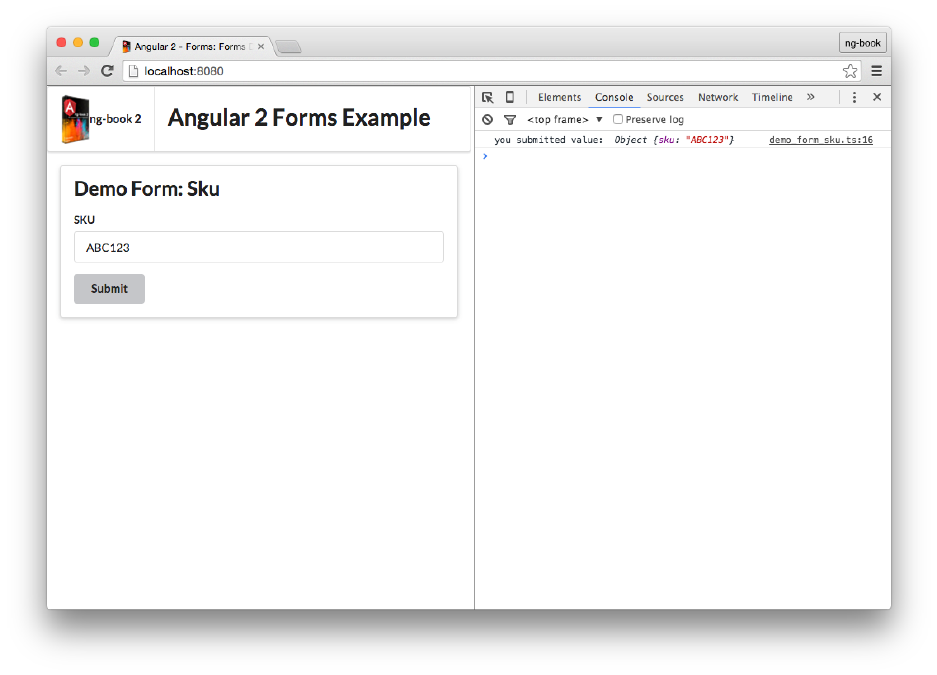
Task: Open console filter funnel icon
Action: click(x=510, y=120)
